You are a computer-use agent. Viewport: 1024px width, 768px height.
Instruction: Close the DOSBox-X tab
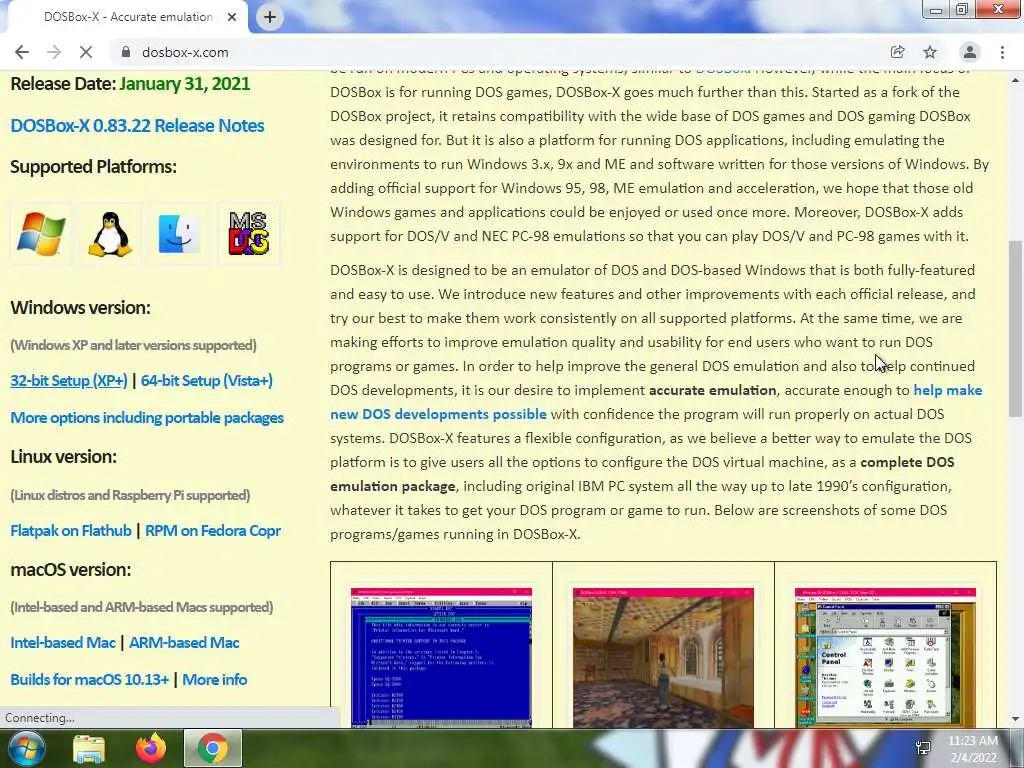pos(232,17)
